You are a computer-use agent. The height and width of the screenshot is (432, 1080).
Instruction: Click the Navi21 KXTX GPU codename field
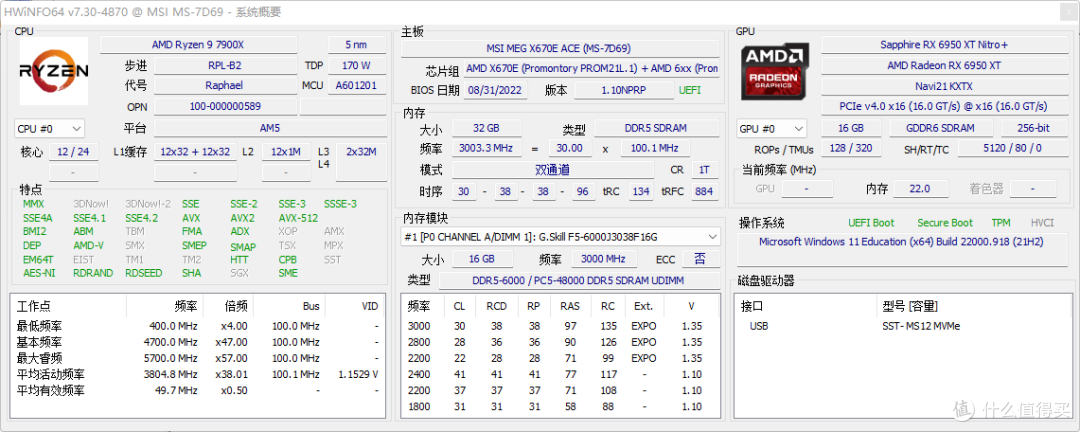coord(944,86)
